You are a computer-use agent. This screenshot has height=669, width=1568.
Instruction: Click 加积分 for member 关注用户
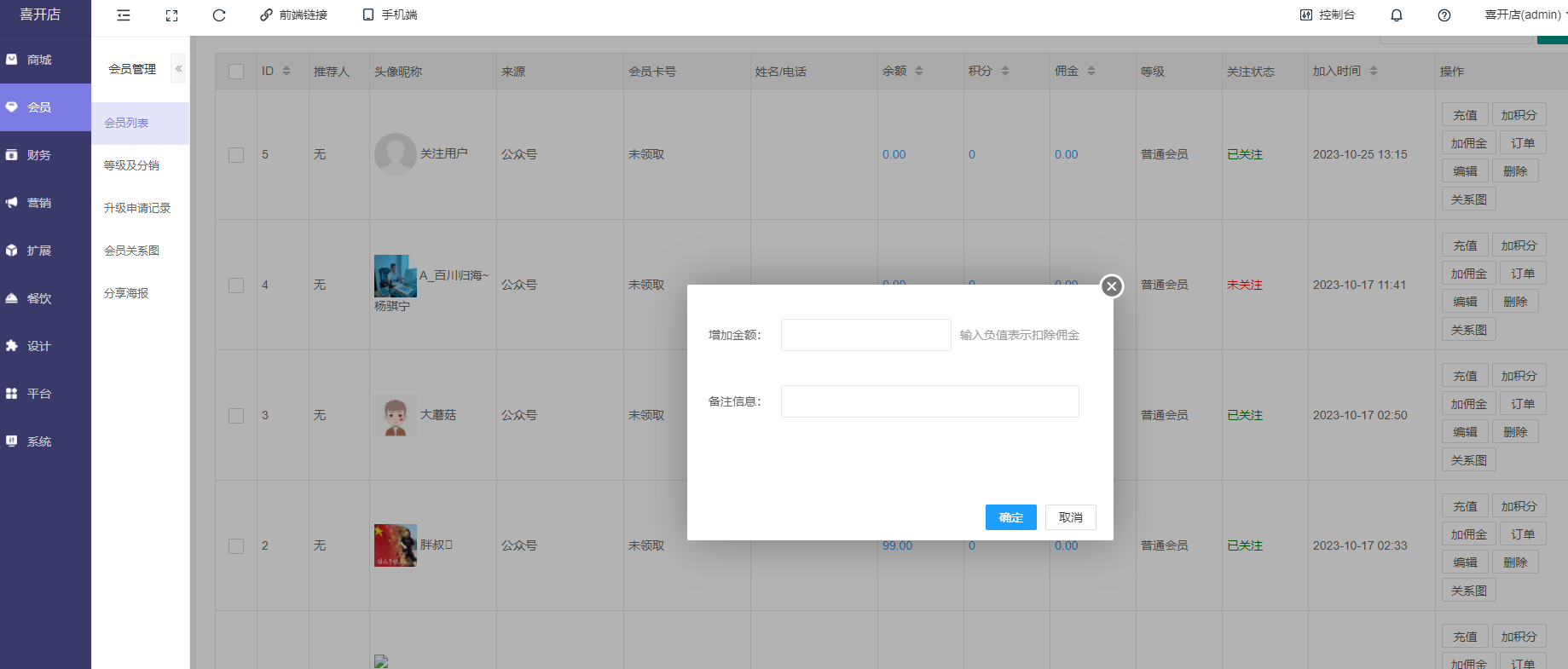tap(1519, 115)
